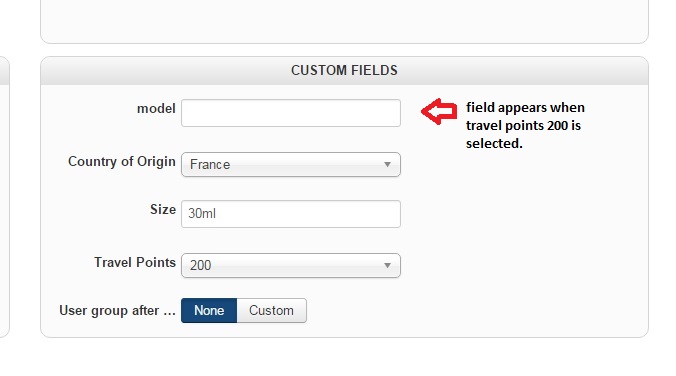Click the 200 value in dropdown
This screenshot has width=676, height=376.
click(x=200, y=265)
